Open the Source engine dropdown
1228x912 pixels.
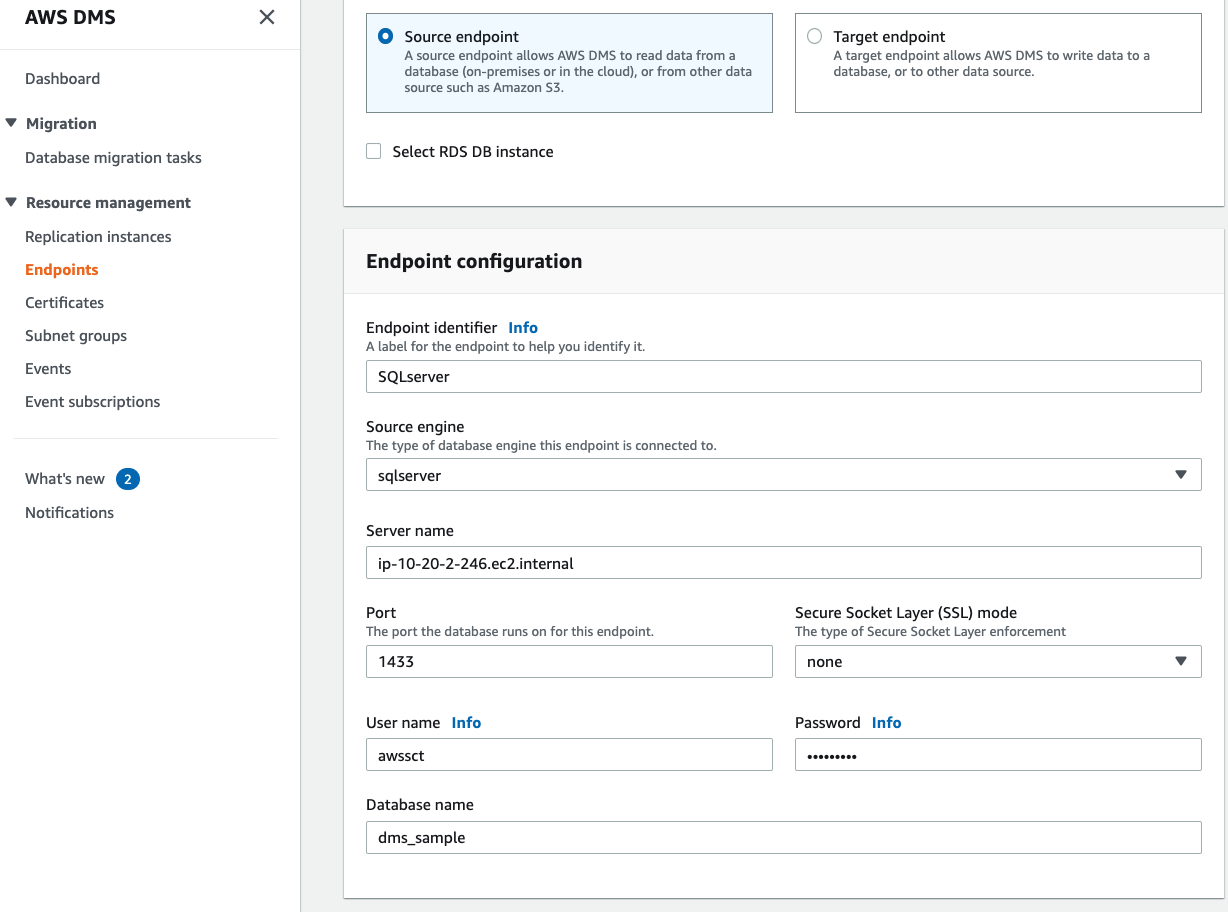[783, 475]
